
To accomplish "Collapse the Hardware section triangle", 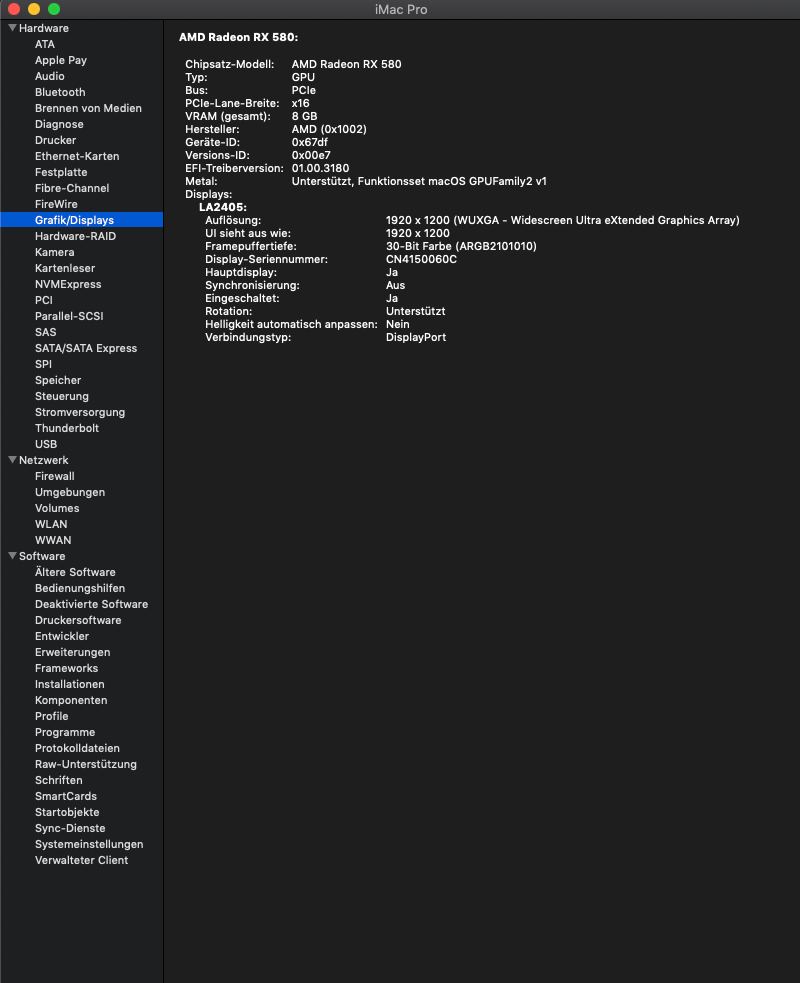I will click(x=12, y=28).
